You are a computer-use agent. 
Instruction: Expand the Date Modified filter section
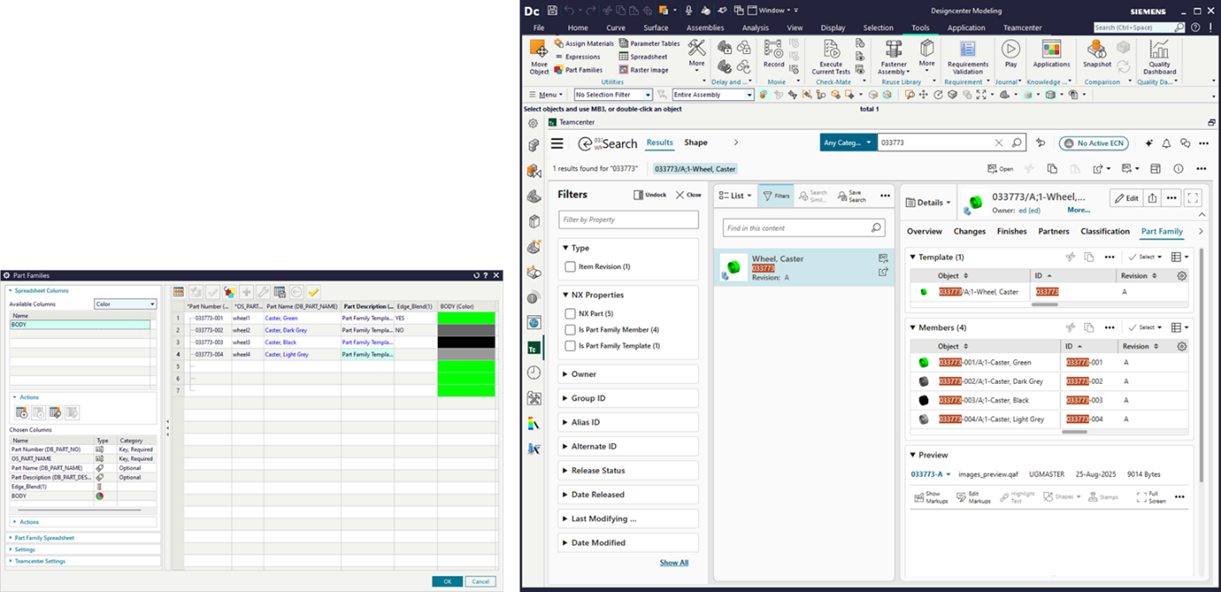click(627, 542)
